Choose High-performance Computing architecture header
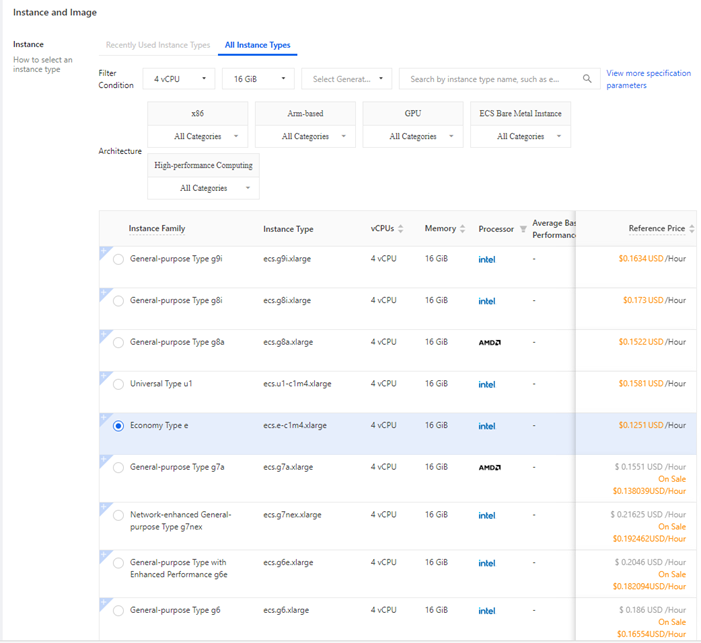 coord(203,165)
